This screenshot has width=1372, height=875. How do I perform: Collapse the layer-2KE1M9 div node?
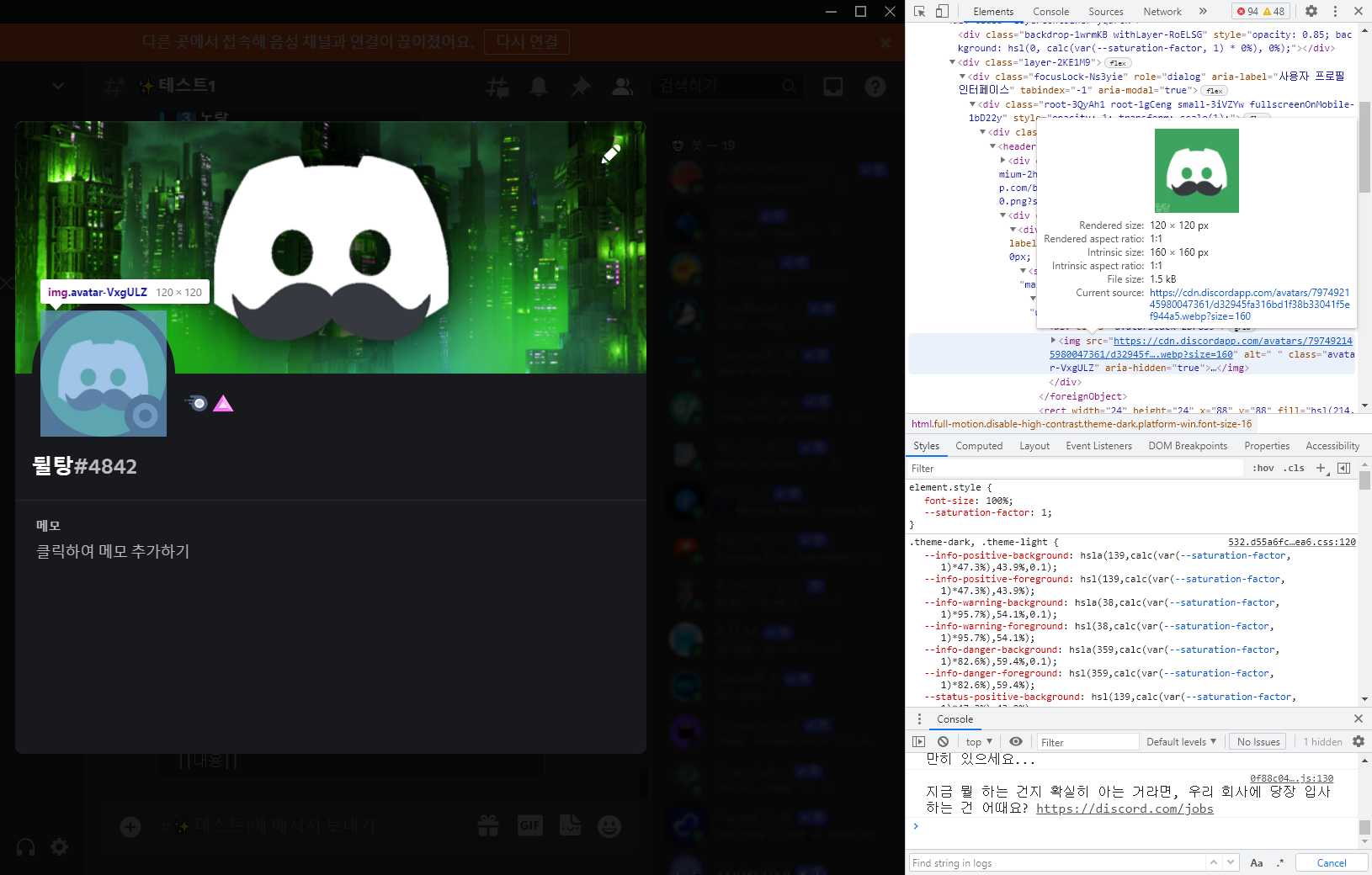[952, 62]
